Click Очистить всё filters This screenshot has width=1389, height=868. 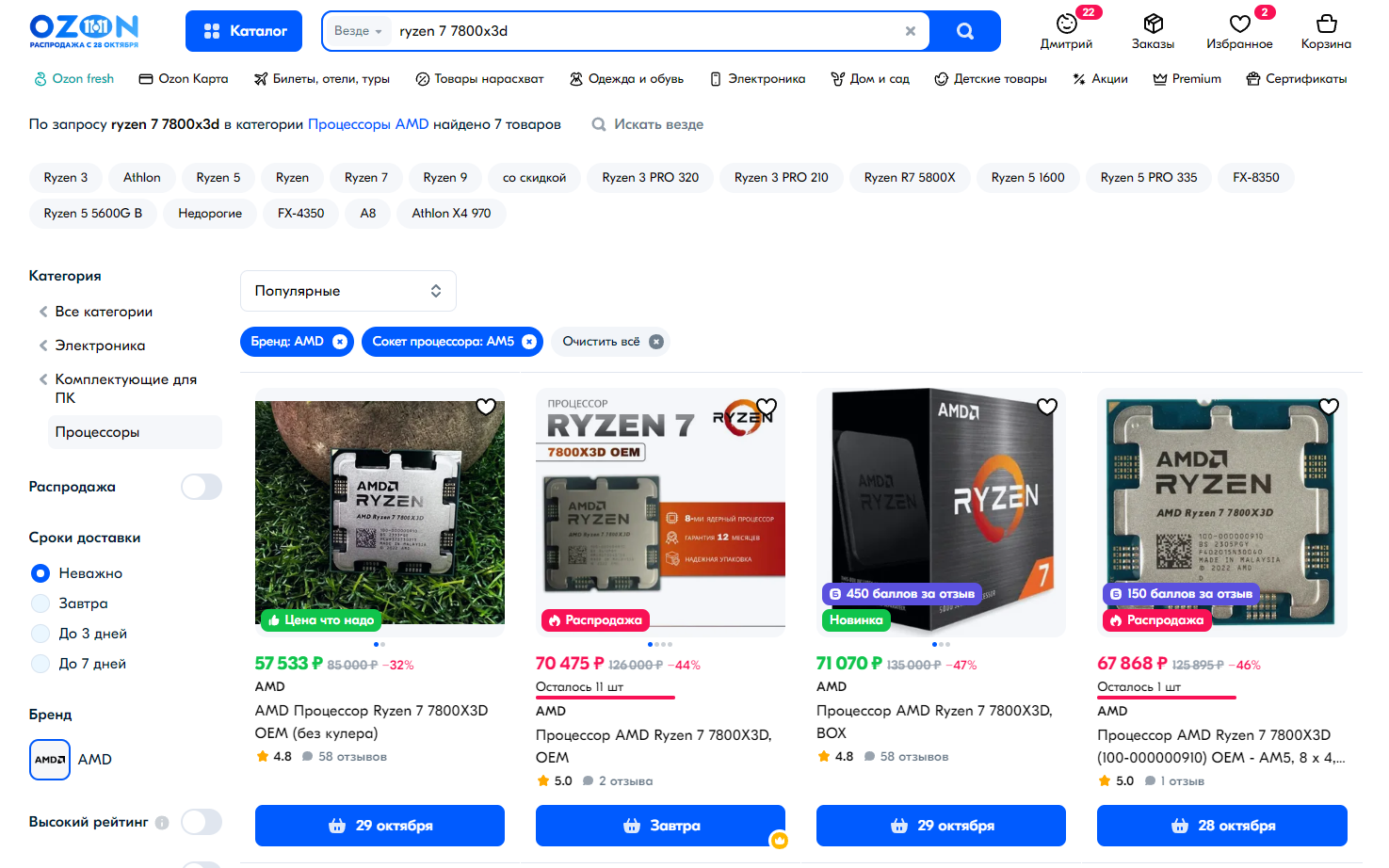612,342
